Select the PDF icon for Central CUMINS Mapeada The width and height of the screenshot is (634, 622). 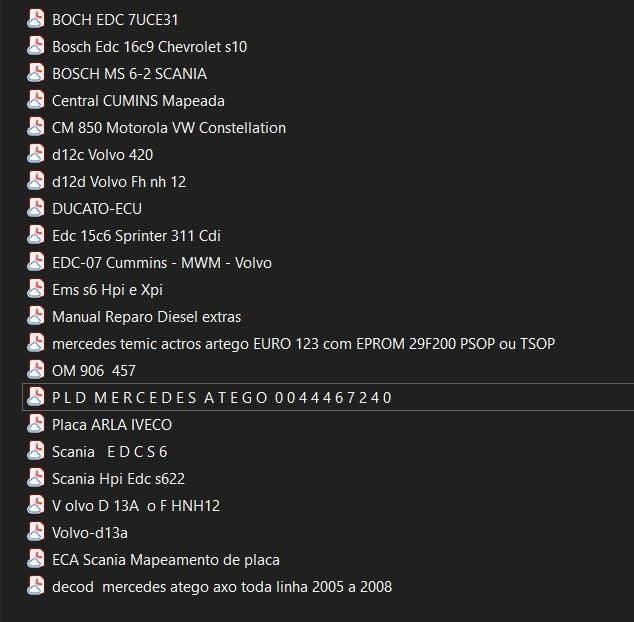pyautogui.click(x=36, y=100)
